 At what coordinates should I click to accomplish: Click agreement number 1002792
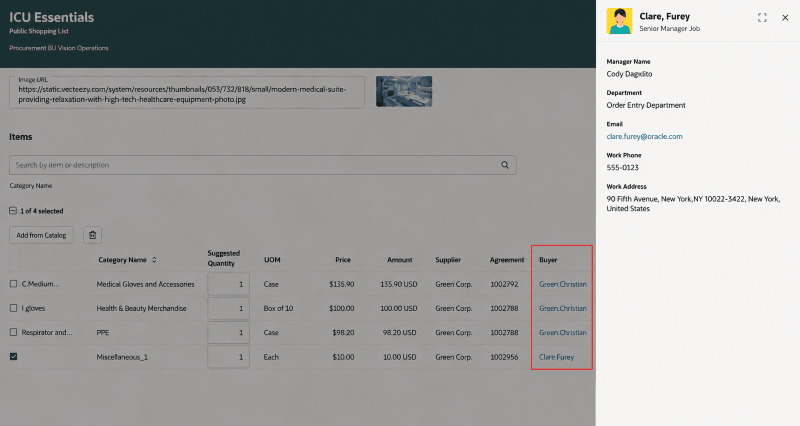504,284
